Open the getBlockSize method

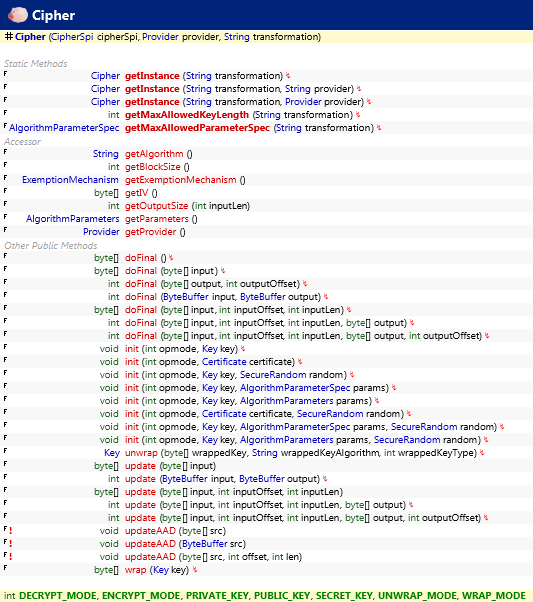point(152,167)
